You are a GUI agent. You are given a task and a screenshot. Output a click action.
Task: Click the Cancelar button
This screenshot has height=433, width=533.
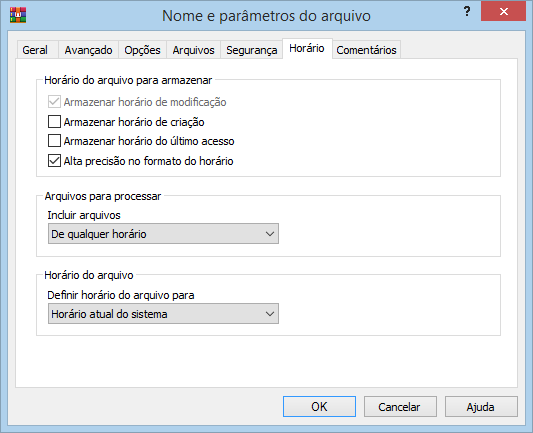(x=400, y=406)
